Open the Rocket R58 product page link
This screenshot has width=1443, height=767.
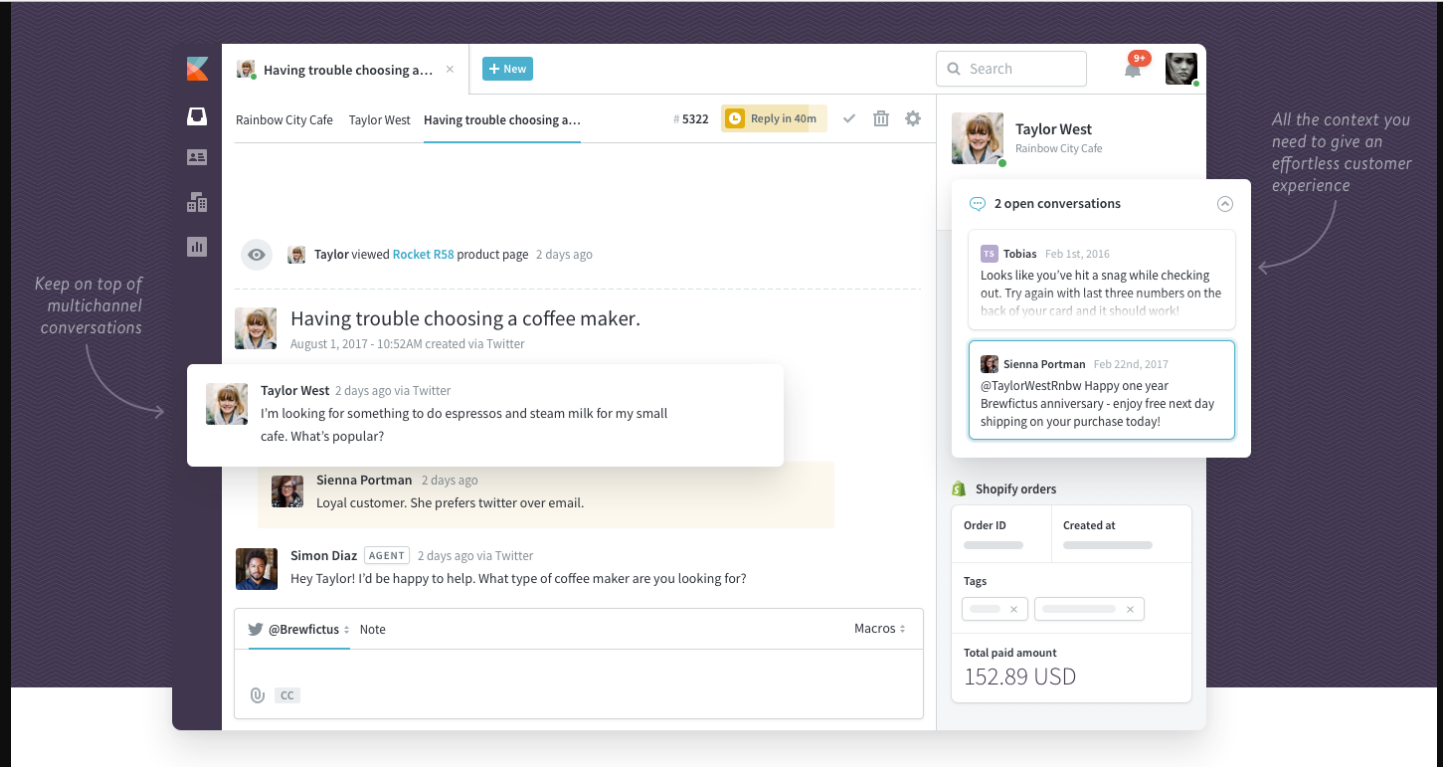(423, 255)
